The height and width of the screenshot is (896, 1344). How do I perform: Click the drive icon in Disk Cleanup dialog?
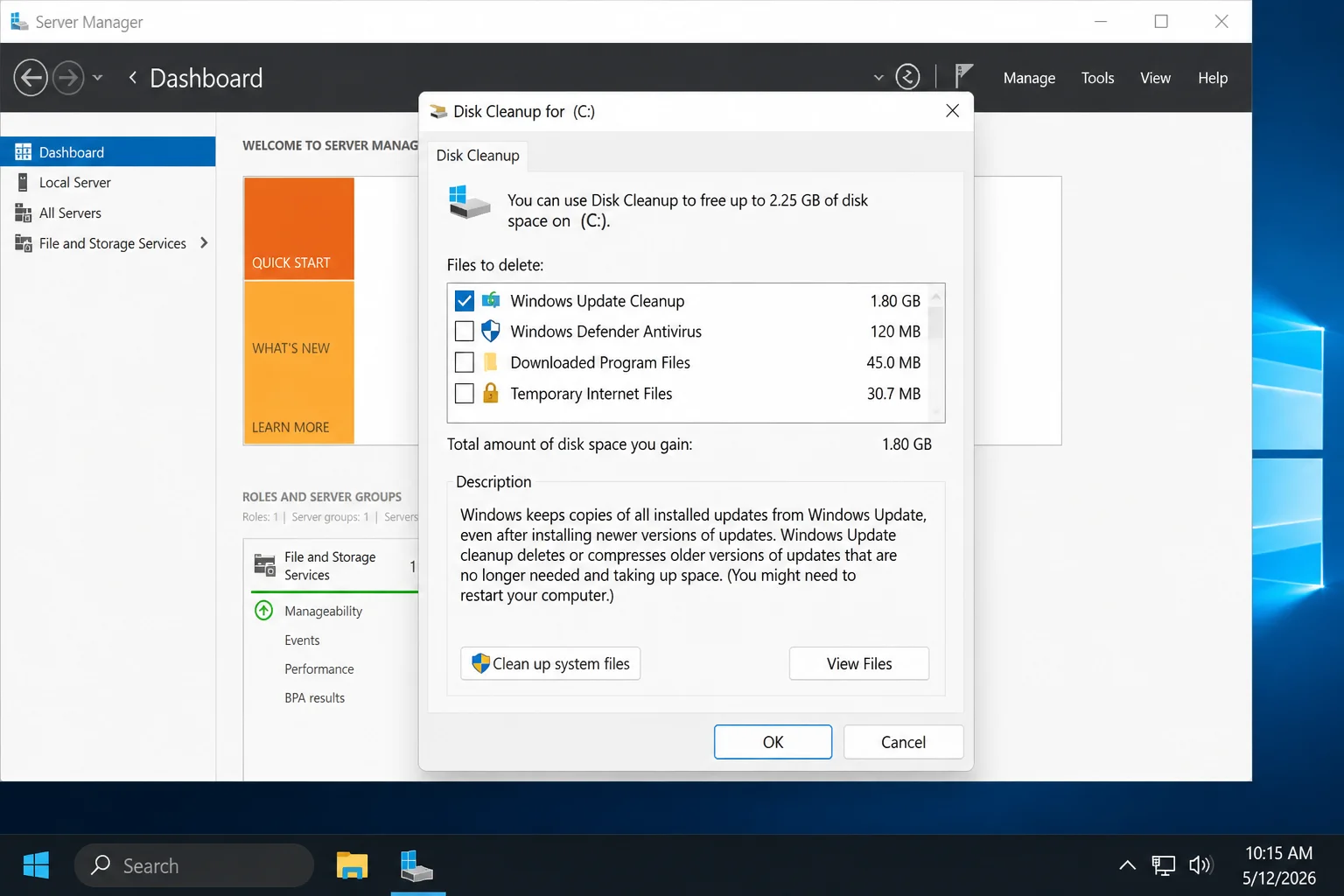[469, 202]
